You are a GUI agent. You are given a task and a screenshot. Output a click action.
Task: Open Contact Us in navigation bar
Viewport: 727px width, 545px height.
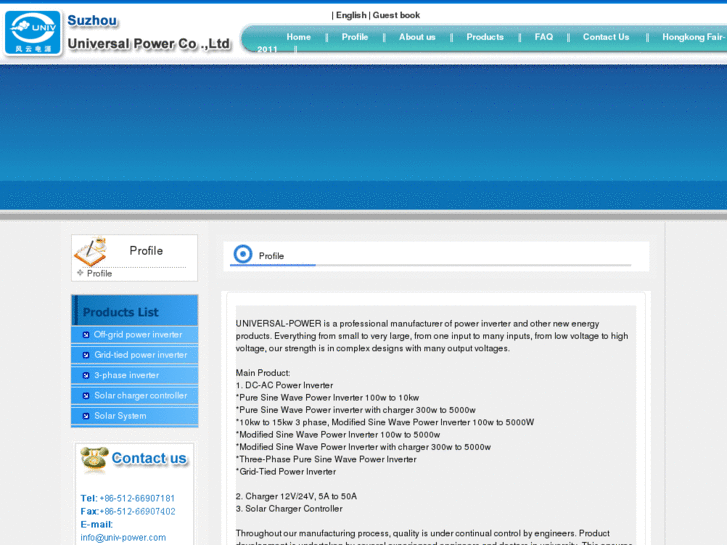coord(606,37)
